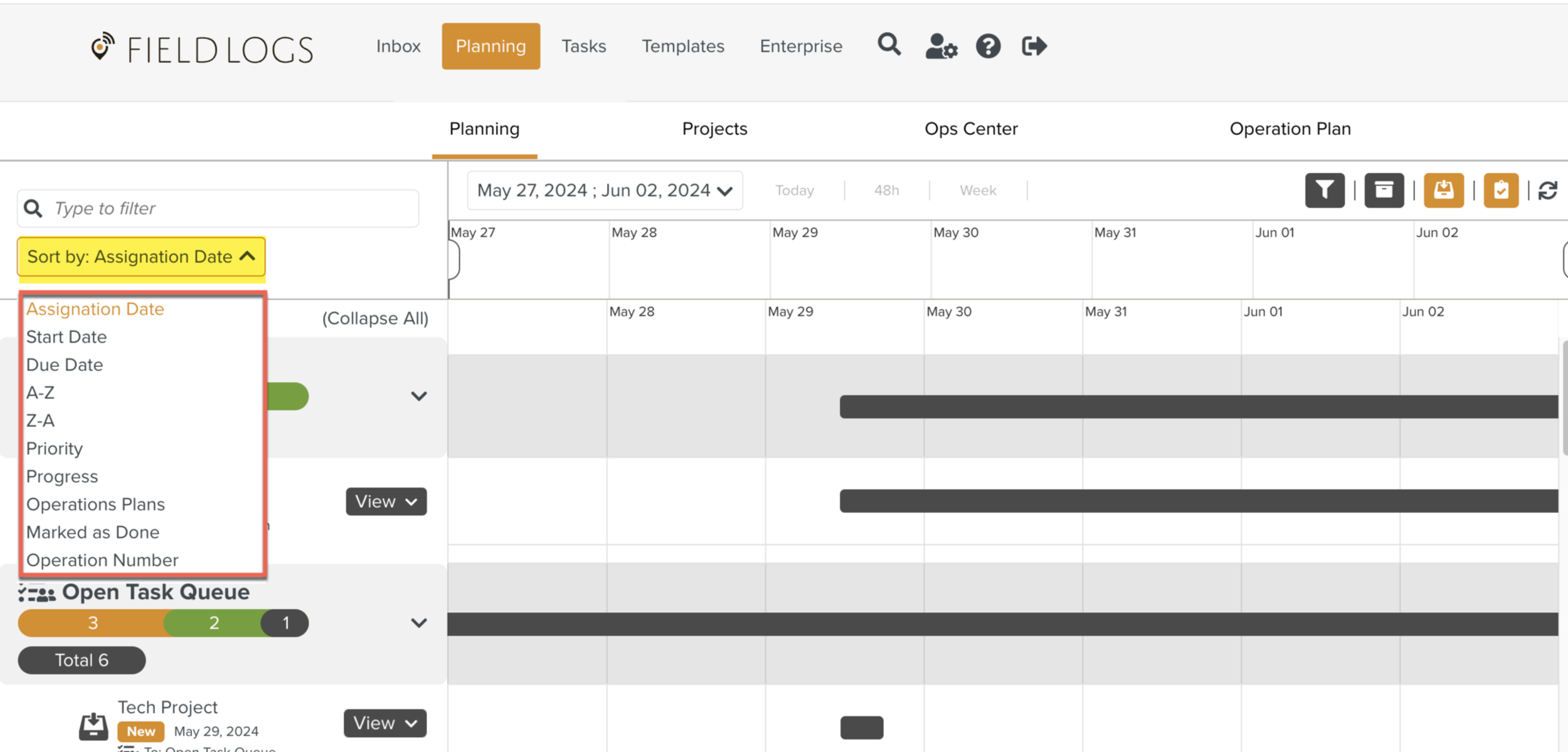Choose Priority from sort list
This screenshot has height=752, width=1568.
[55, 448]
